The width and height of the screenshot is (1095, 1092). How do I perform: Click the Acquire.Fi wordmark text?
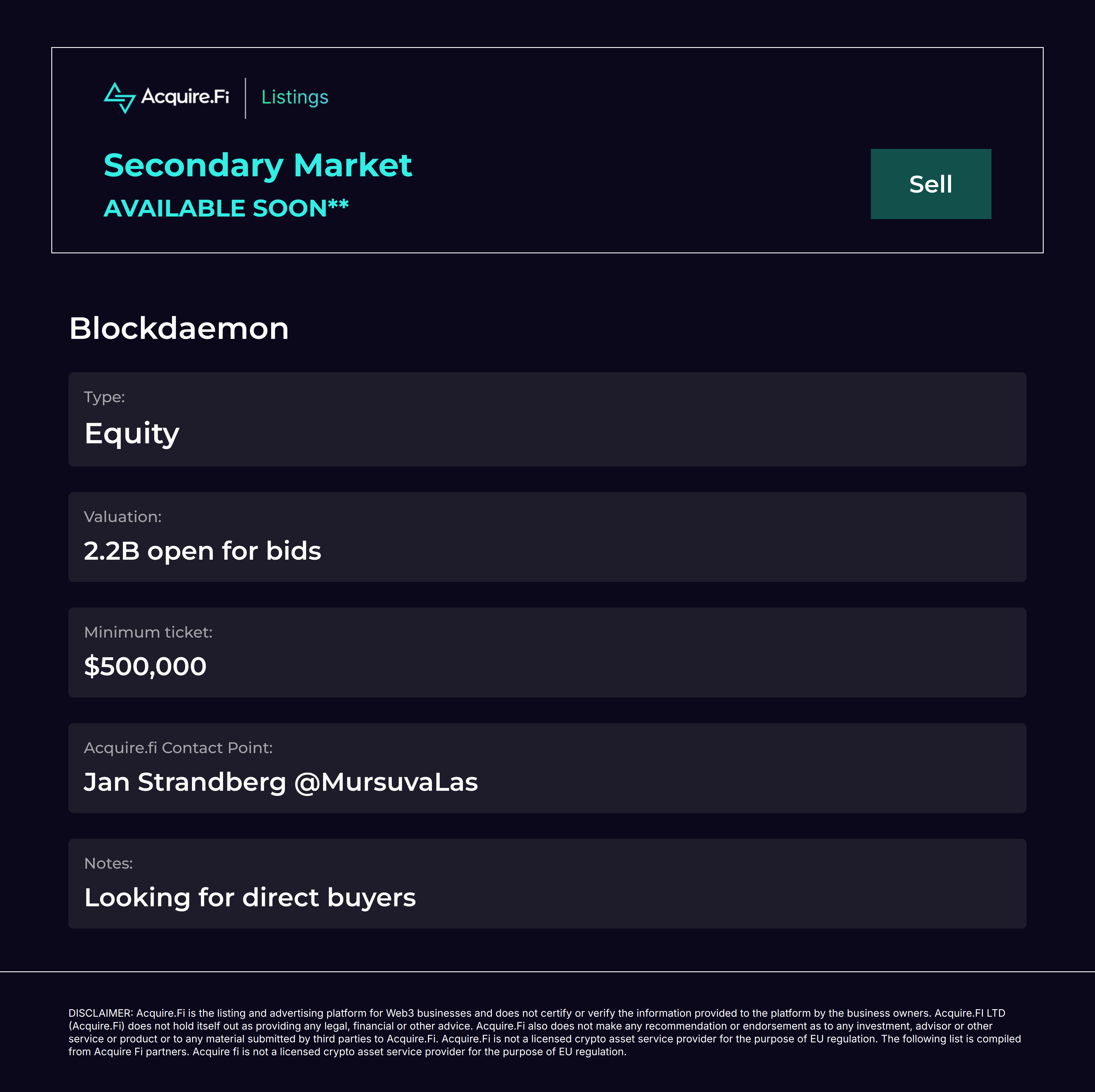click(185, 97)
